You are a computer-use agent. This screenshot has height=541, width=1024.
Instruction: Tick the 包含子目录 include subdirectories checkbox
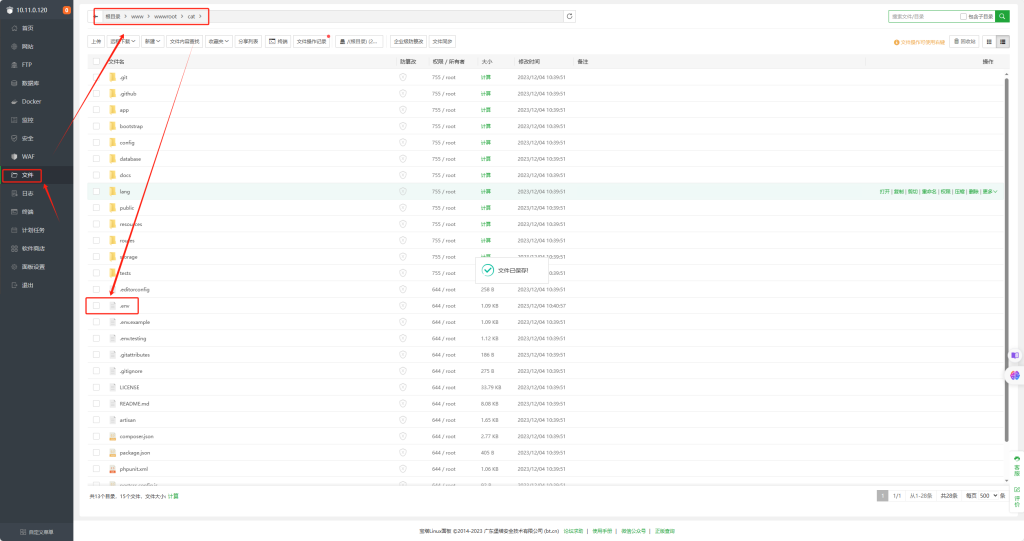[963, 16]
